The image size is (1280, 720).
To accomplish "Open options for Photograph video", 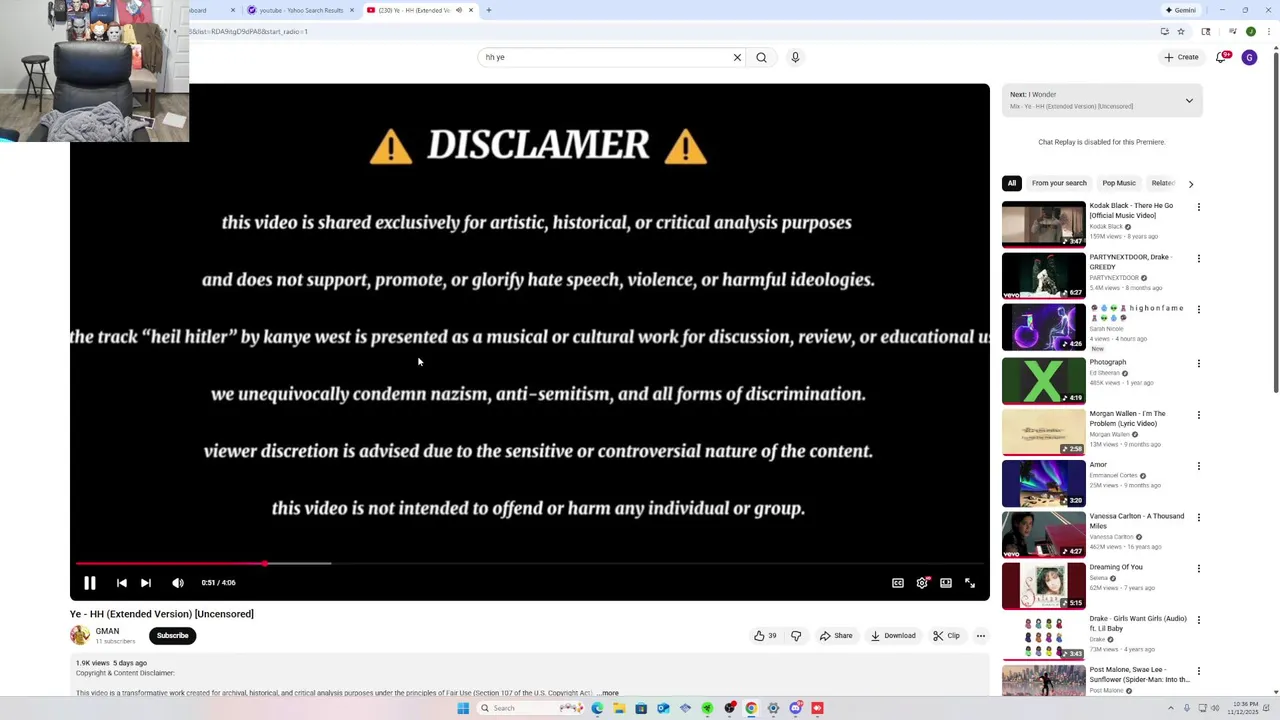I will tap(1198, 363).
